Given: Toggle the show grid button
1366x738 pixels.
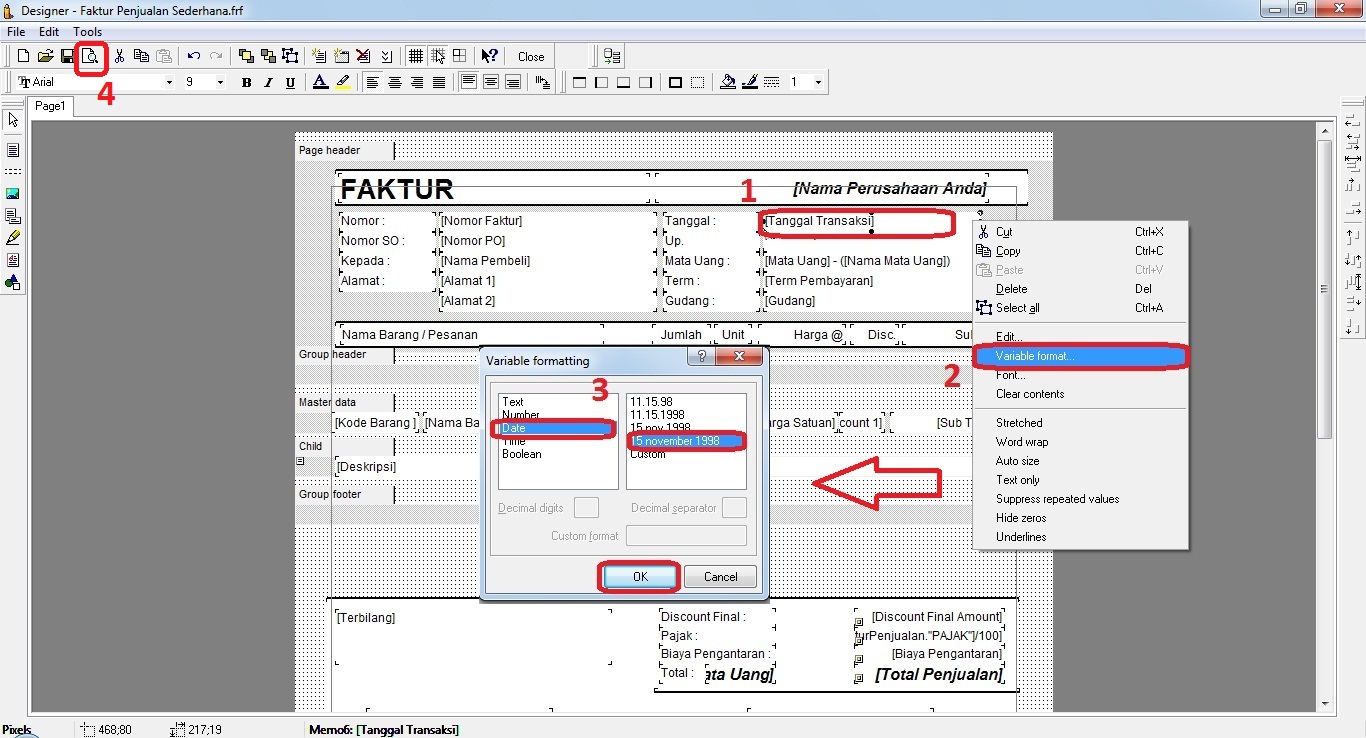Looking at the screenshot, I should click(x=415, y=56).
